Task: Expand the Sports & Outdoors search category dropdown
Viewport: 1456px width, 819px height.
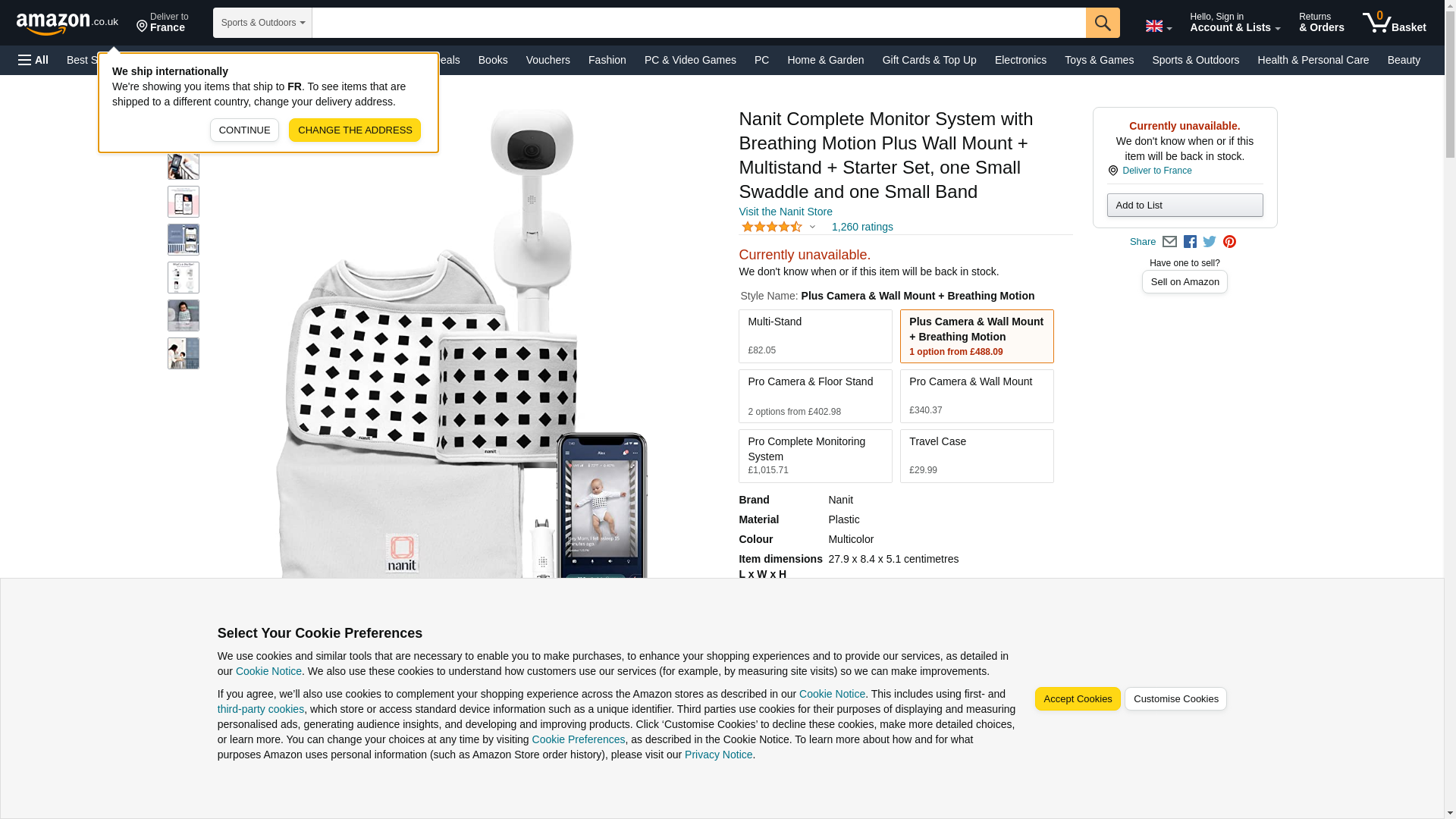Action: point(262,23)
